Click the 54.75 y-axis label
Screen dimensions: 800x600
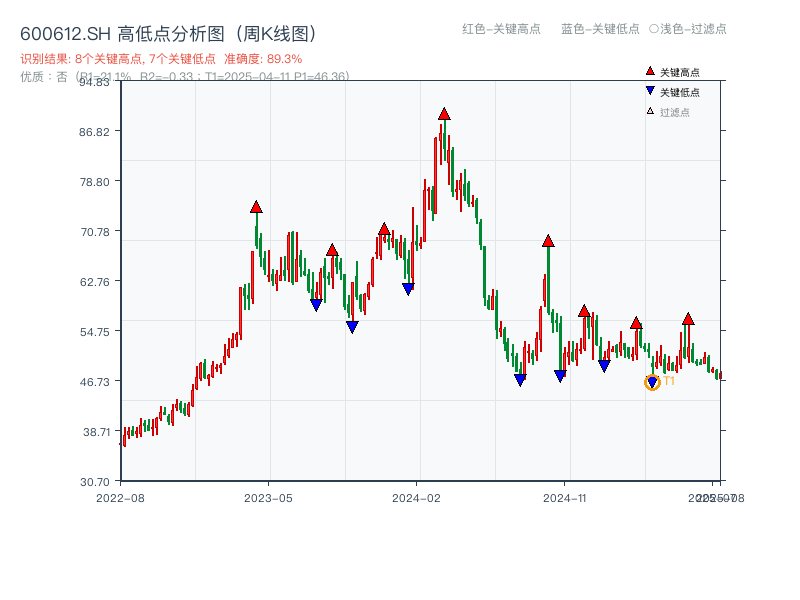[94, 332]
